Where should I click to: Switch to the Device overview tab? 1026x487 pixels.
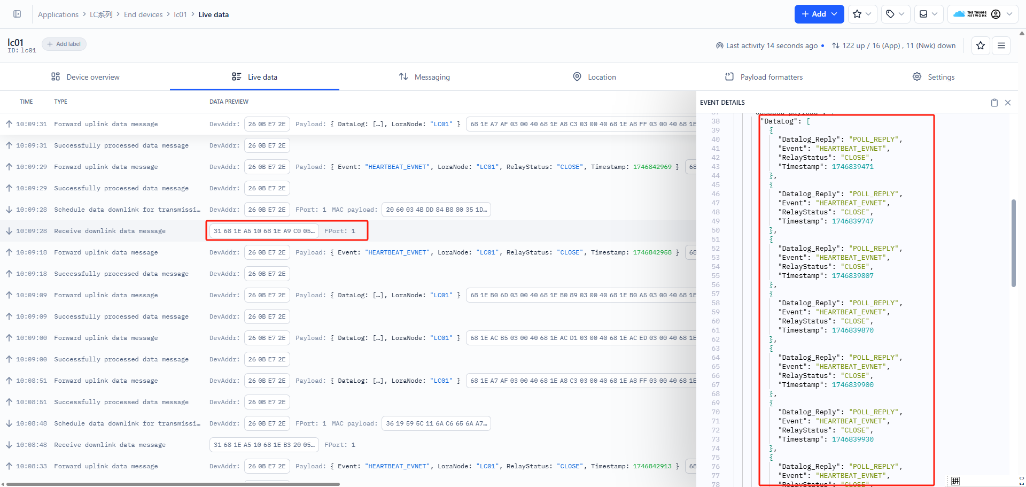click(x=85, y=77)
